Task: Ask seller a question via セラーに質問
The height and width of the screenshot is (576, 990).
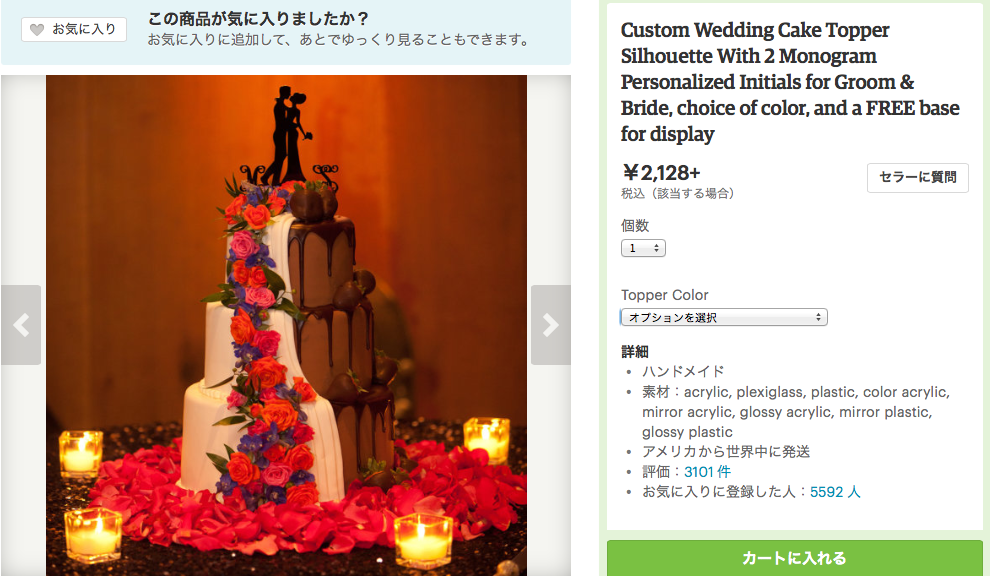Action: pos(917,177)
